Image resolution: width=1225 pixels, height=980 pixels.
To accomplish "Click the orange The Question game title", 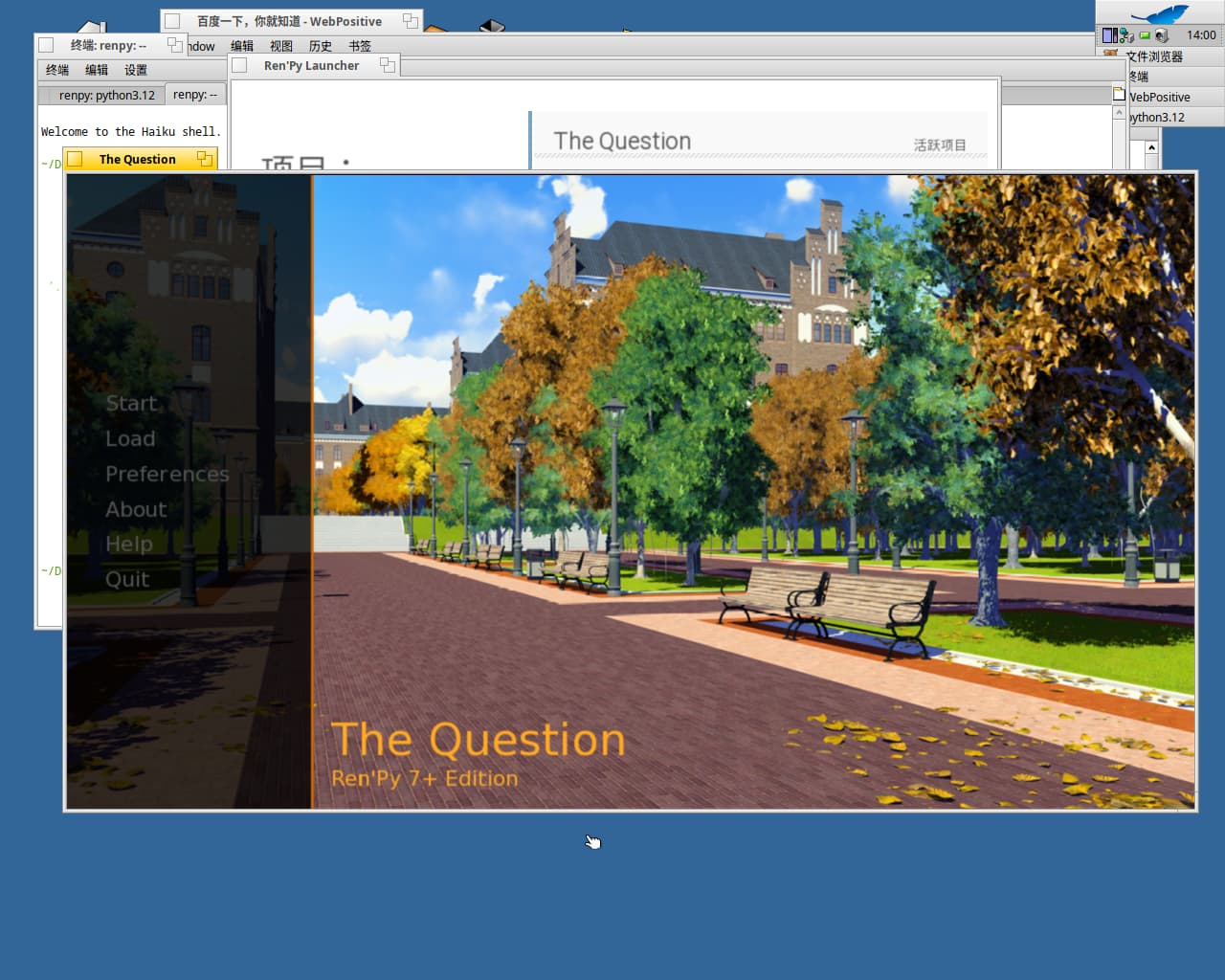I will pos(478,740).
